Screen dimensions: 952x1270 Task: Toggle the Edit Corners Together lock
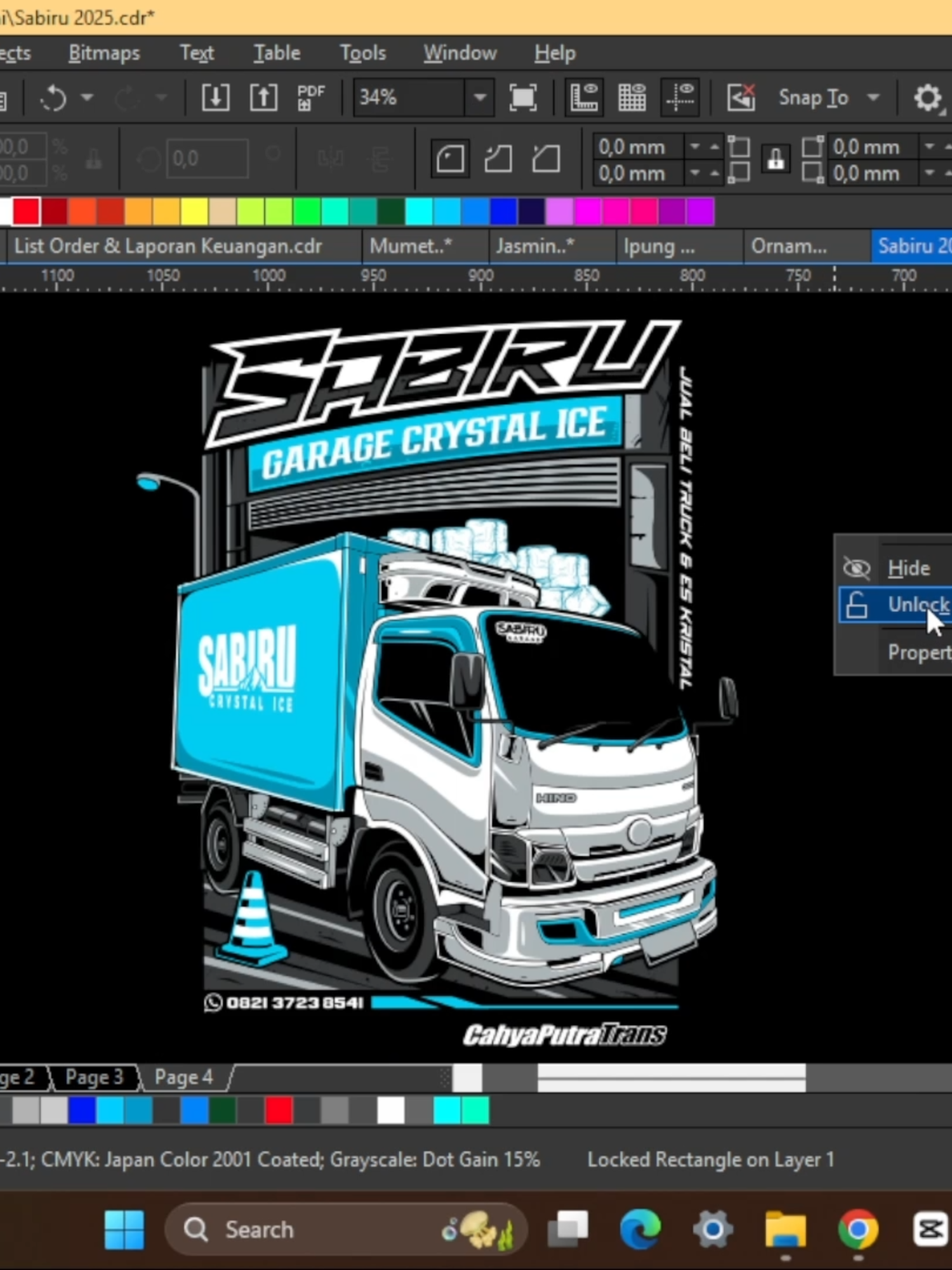click(776, 159)
